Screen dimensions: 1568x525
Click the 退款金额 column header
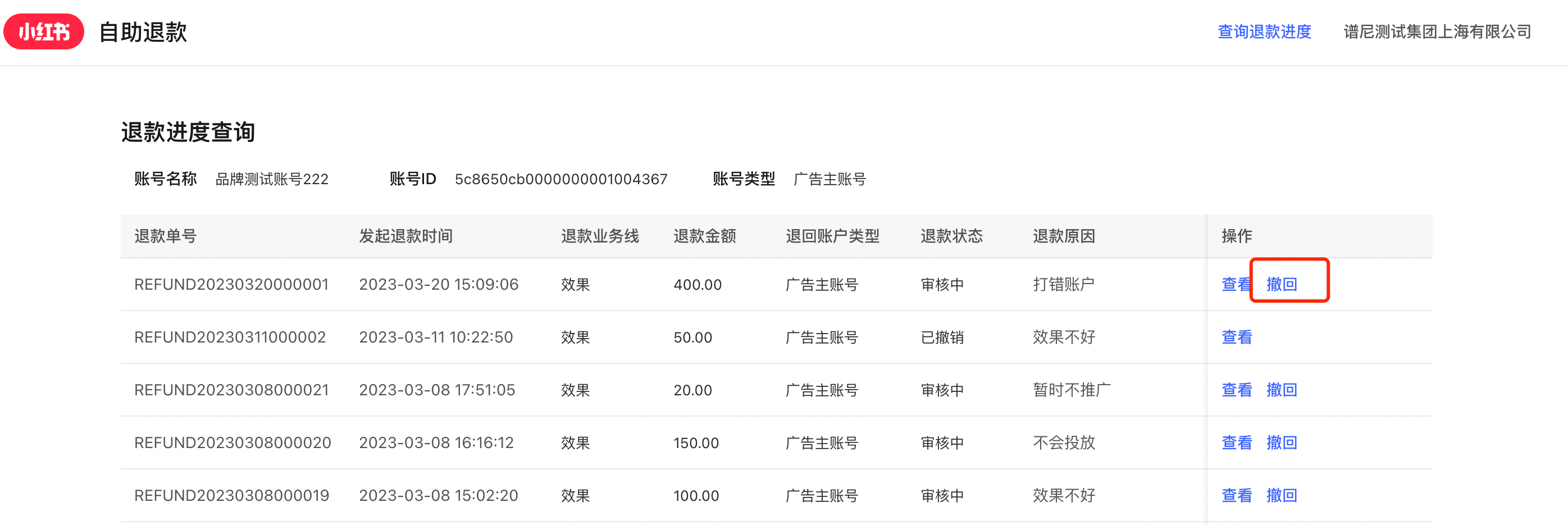(x=705, y=236)
